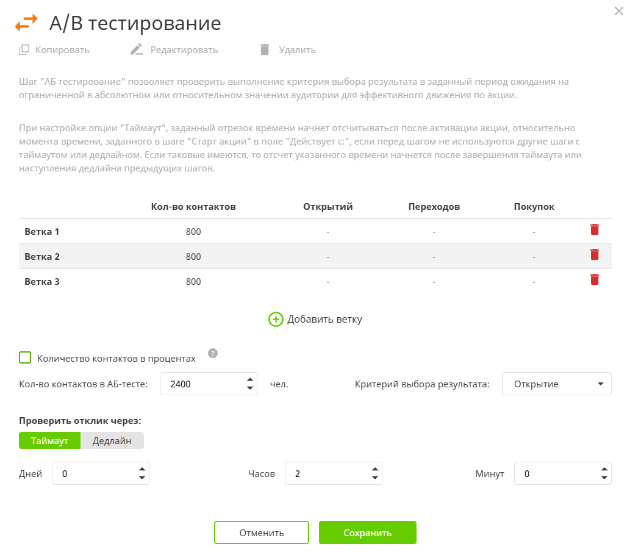Screen dimensions: 630x552
Task: Click the Сохранить button
Action: 367,533
